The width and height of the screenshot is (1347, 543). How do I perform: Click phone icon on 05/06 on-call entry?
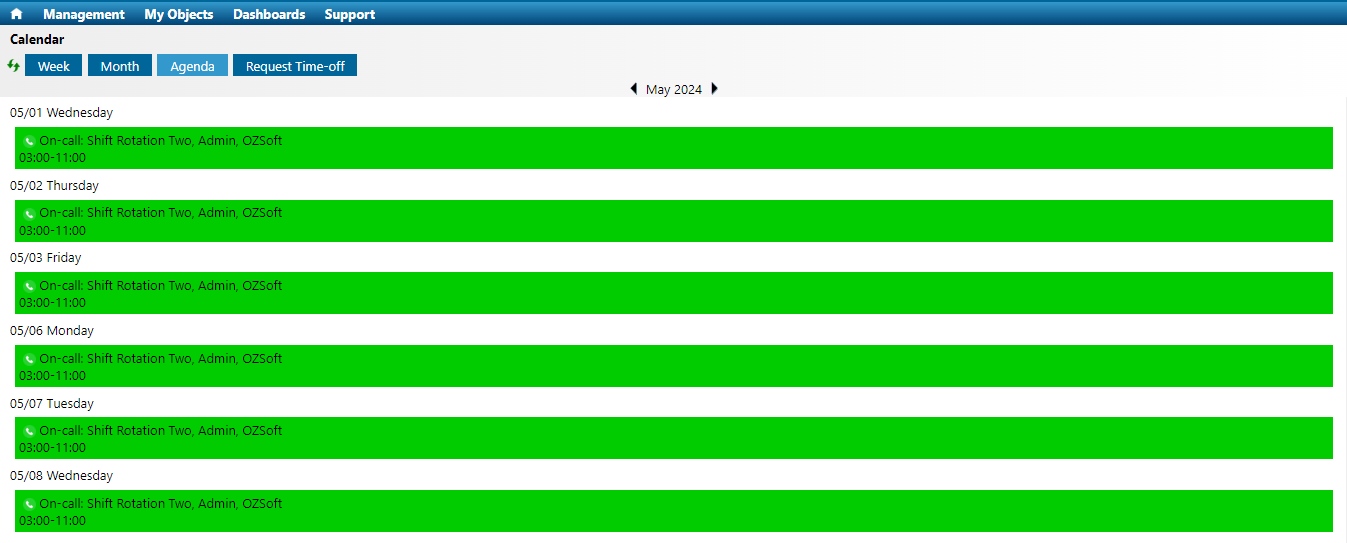pyautogui.click(x=29, y=359)
